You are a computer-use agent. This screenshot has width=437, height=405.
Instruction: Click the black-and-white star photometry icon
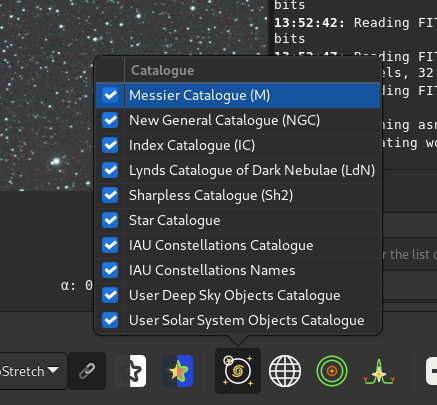[130, 371]
